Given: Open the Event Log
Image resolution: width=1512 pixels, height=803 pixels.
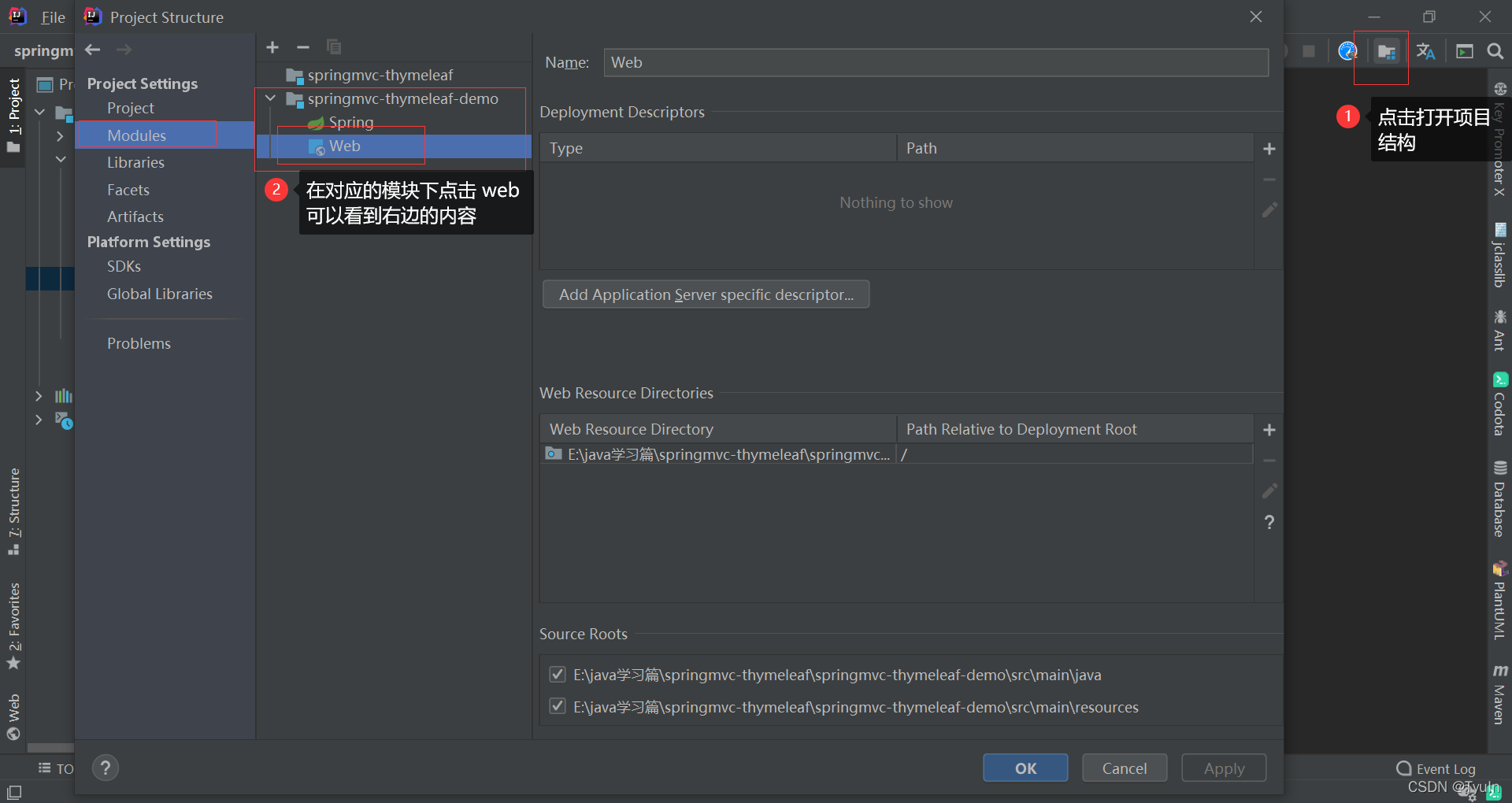Looking at the screenshot, I should click(1436, 768).
